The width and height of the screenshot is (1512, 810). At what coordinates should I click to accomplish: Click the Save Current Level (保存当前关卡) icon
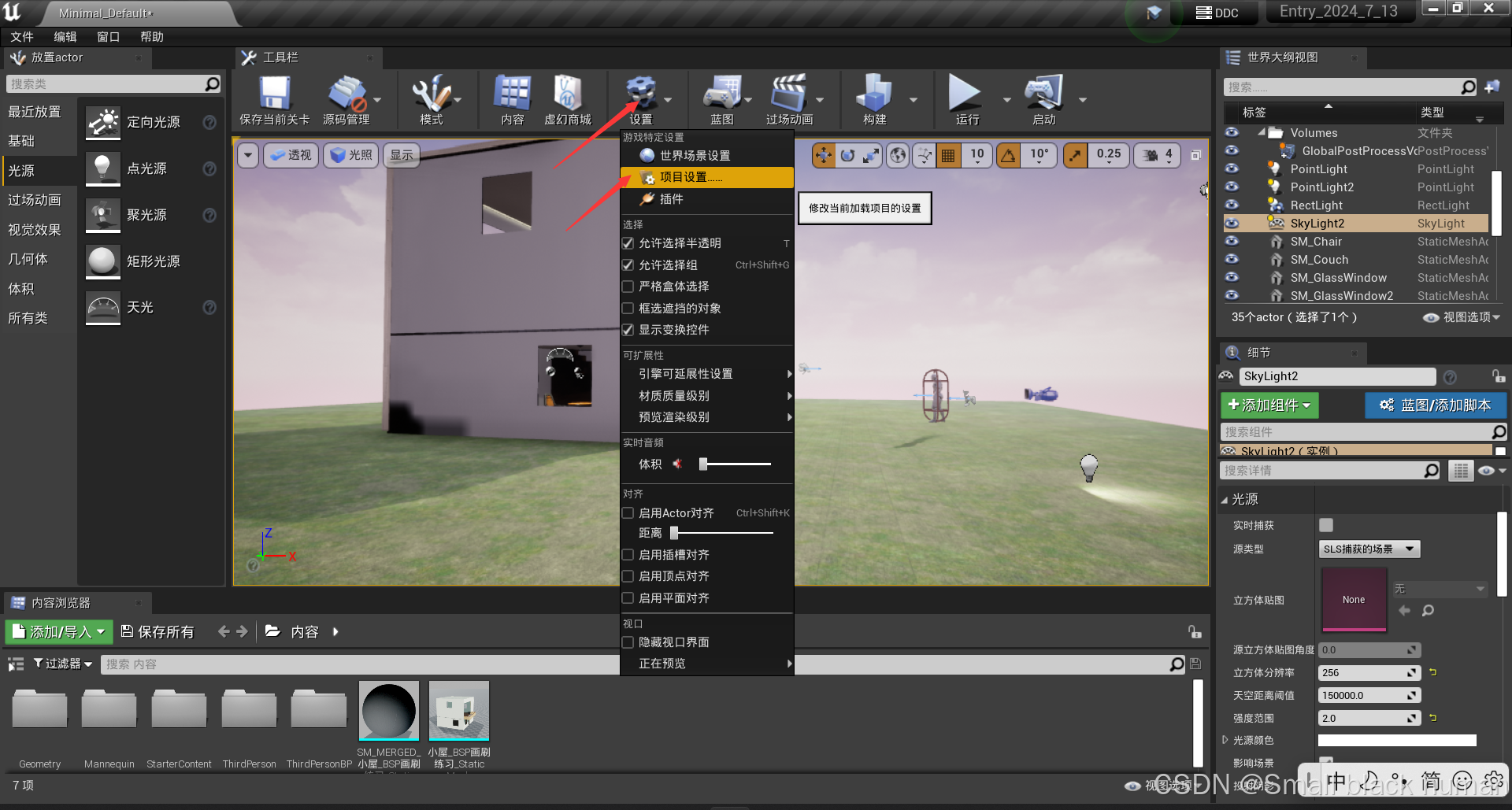click(274, 94)
